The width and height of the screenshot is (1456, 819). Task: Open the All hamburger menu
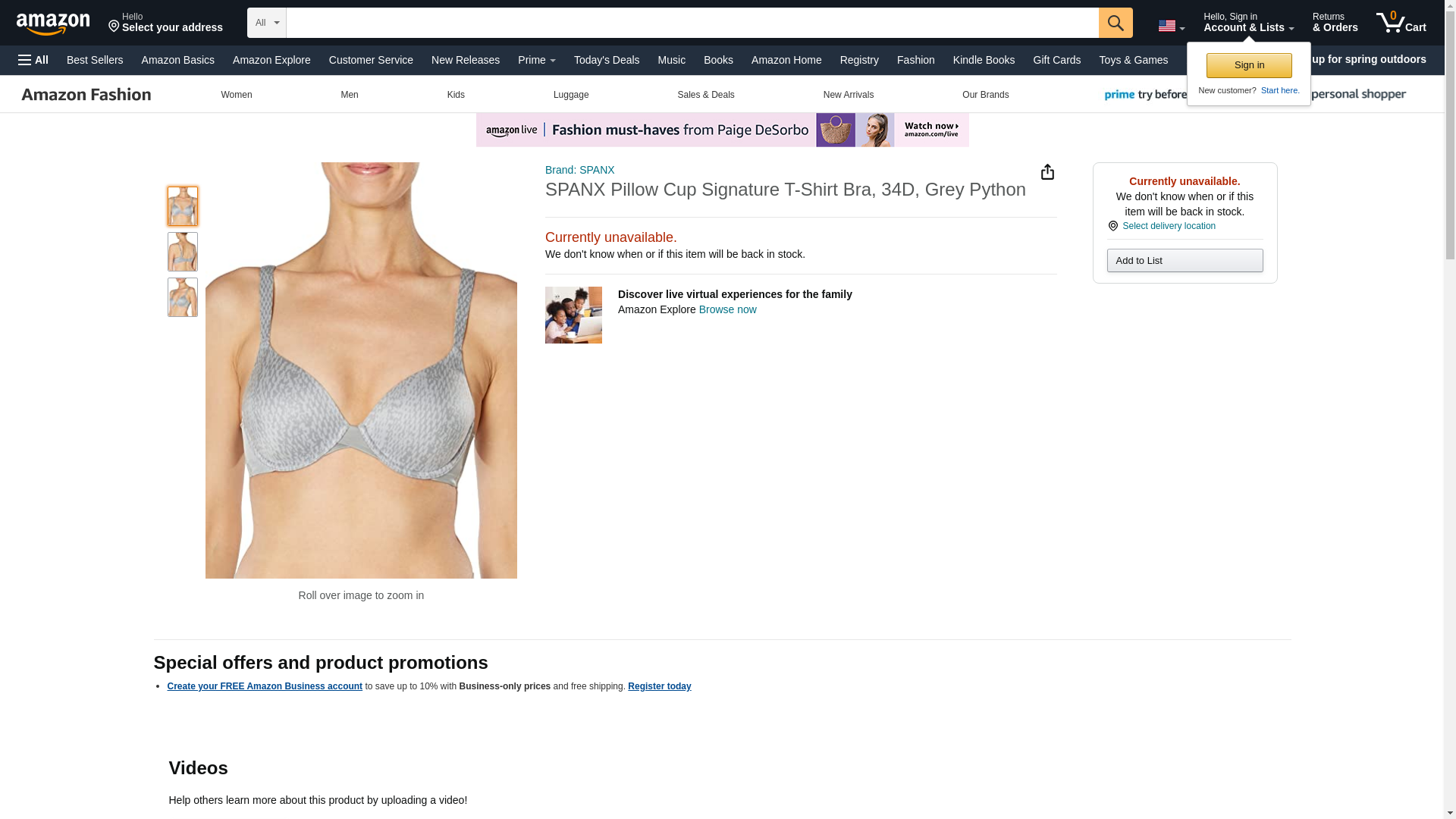point(33,60)
